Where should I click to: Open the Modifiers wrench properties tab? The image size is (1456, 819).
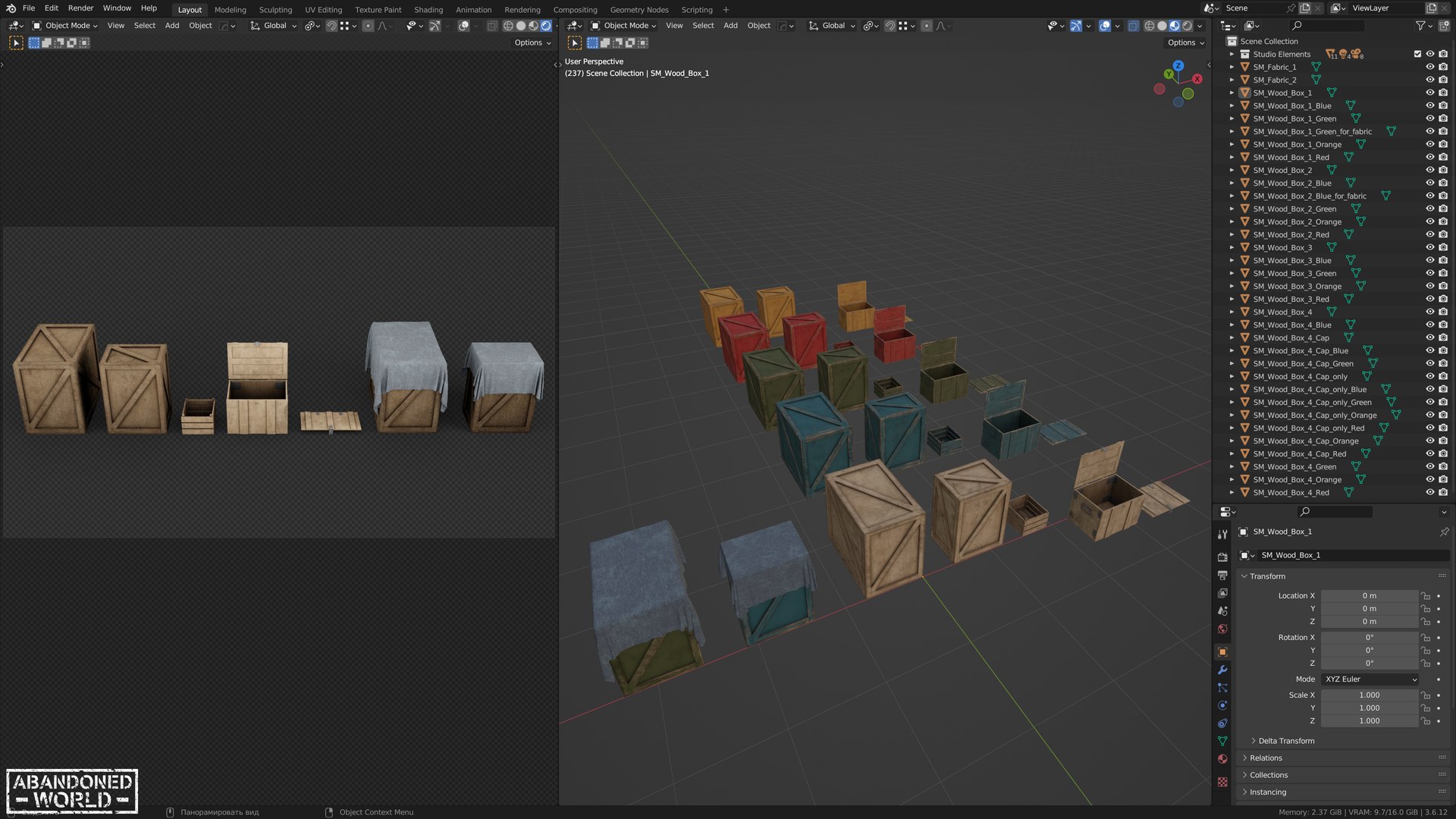click(x=1222, y=670)
